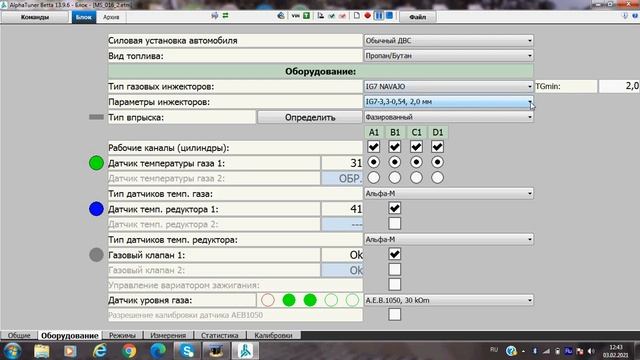The image size is (640, 360).
Task: Click the second green gas level circle
Action: (310, 300)
